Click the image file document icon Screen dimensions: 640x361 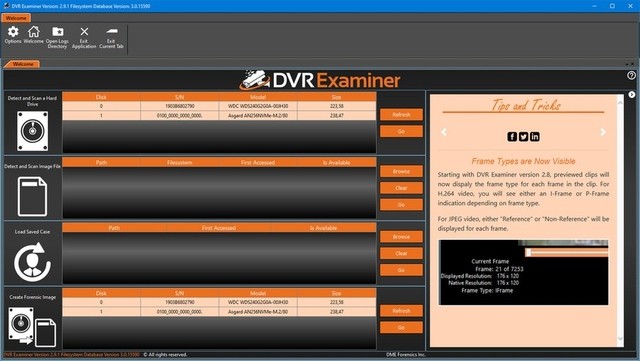[32, 196]
